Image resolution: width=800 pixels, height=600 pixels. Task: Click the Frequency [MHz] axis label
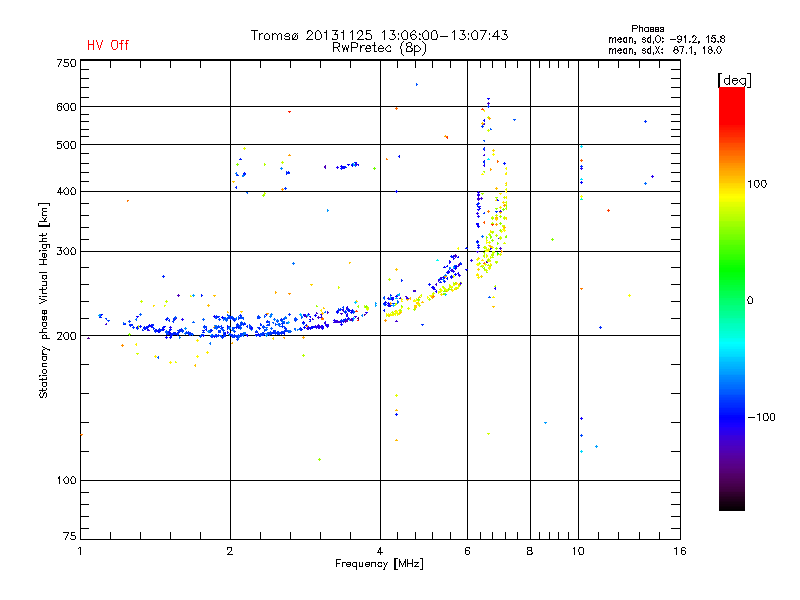click(380, 564)
